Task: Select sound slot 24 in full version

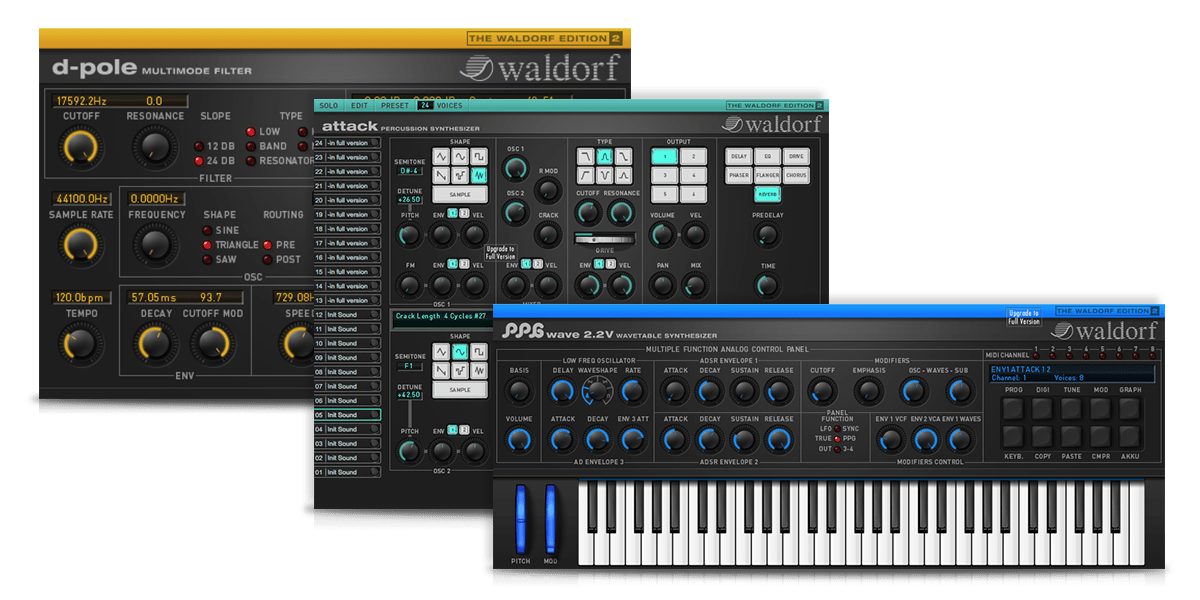Action: [348, 143]
